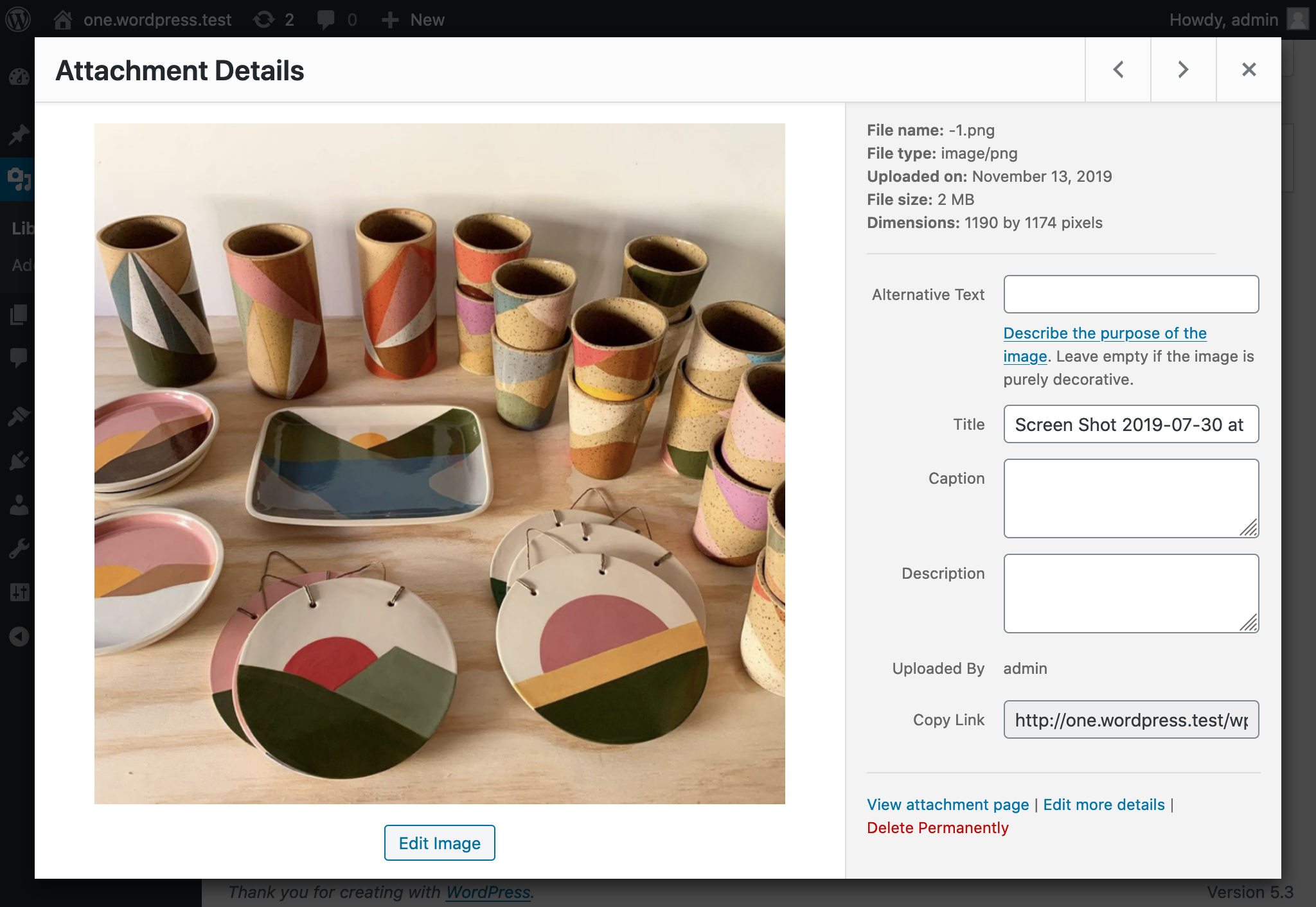This screenshot has height=907, width=1316.
Task: Click the admin avatar icon
Action: click(x=1298, y=19)
